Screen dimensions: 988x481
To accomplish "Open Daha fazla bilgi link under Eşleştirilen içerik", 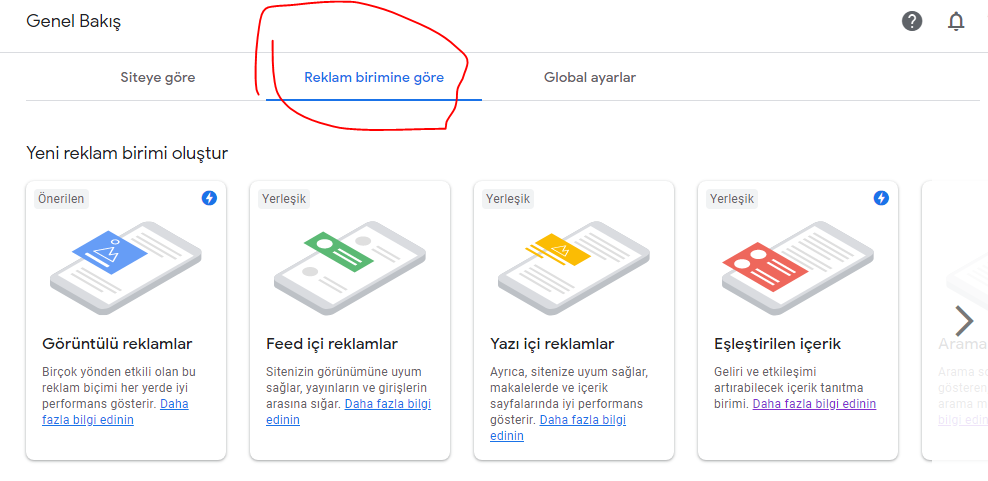I will (x=814, y=404).
